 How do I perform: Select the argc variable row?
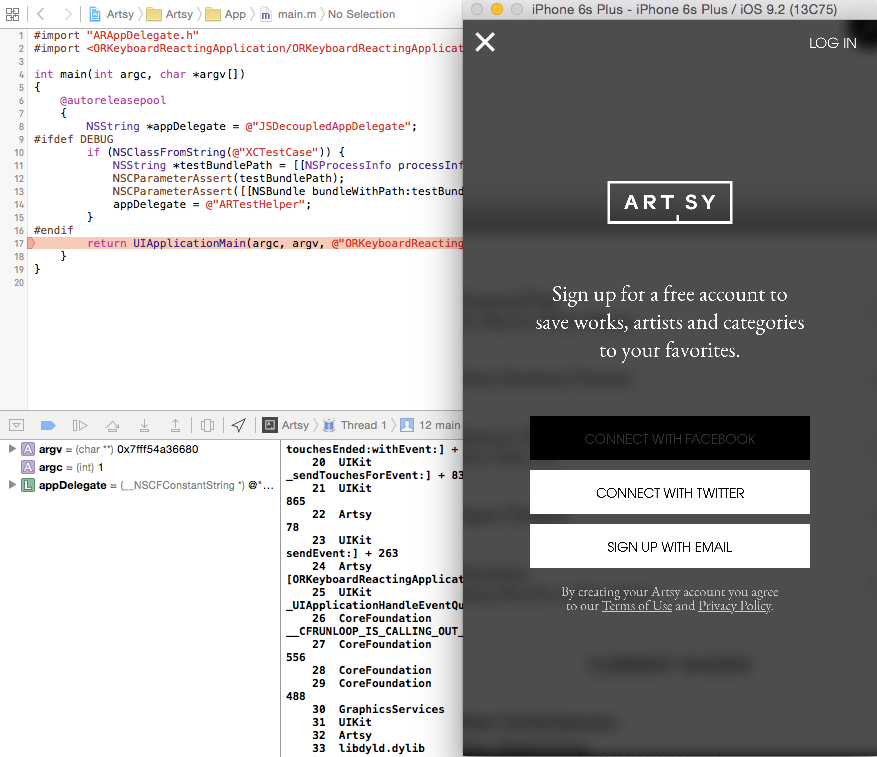tap(140, 467)
